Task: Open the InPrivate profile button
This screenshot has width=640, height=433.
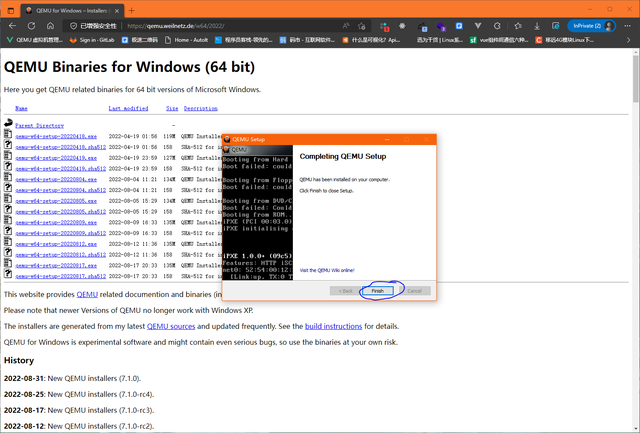Action: pos(591,26)
